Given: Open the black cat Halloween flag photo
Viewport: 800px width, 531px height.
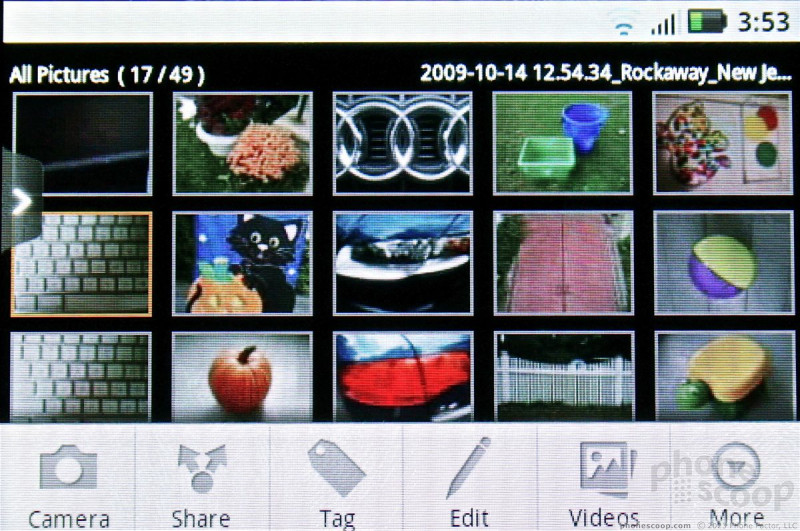Looking at the screenshot, I should [242, 263].
